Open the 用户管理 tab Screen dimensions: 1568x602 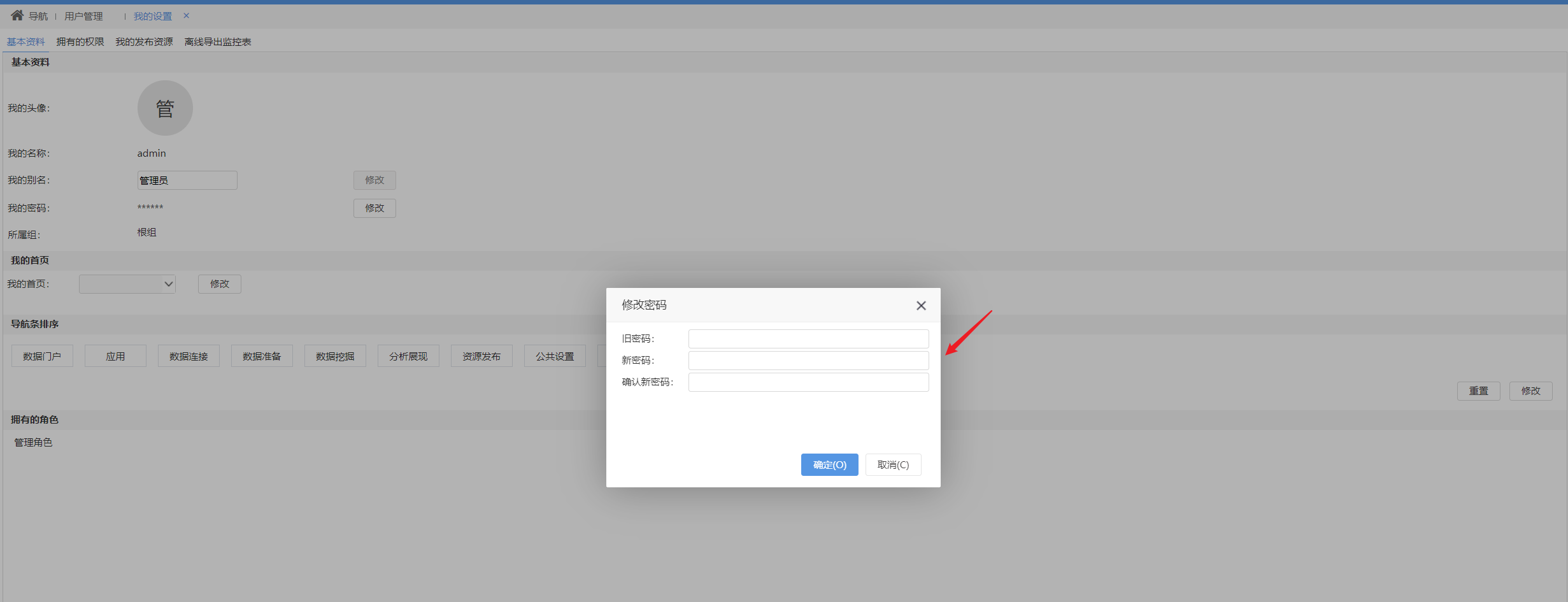tap(83, 16)
